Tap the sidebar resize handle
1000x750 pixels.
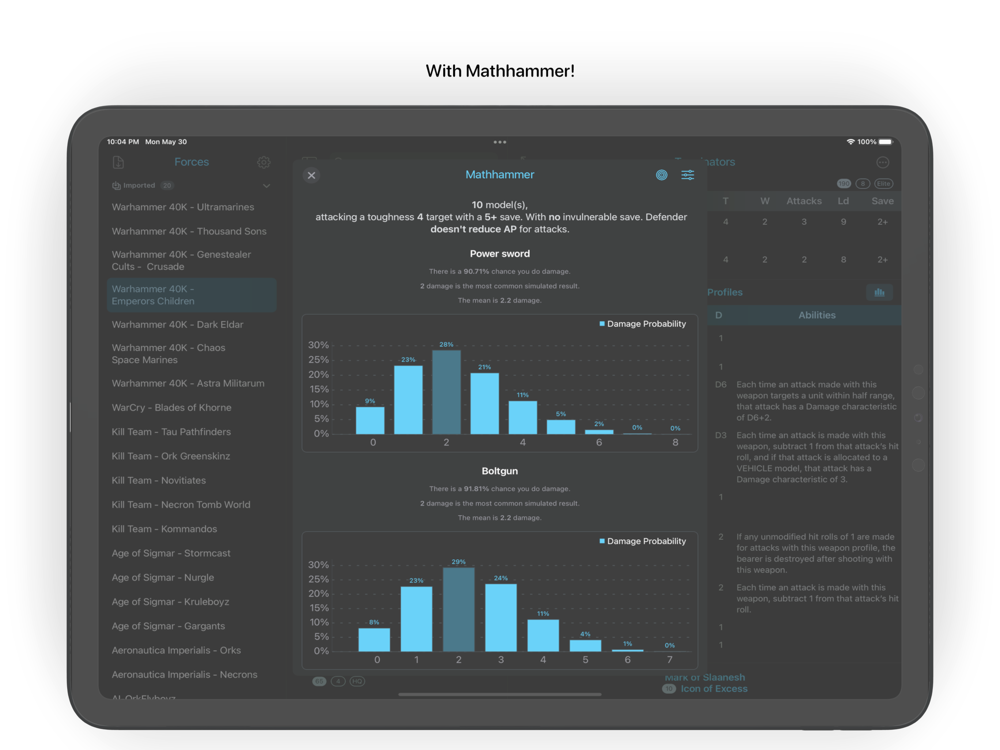coord(70,417)
